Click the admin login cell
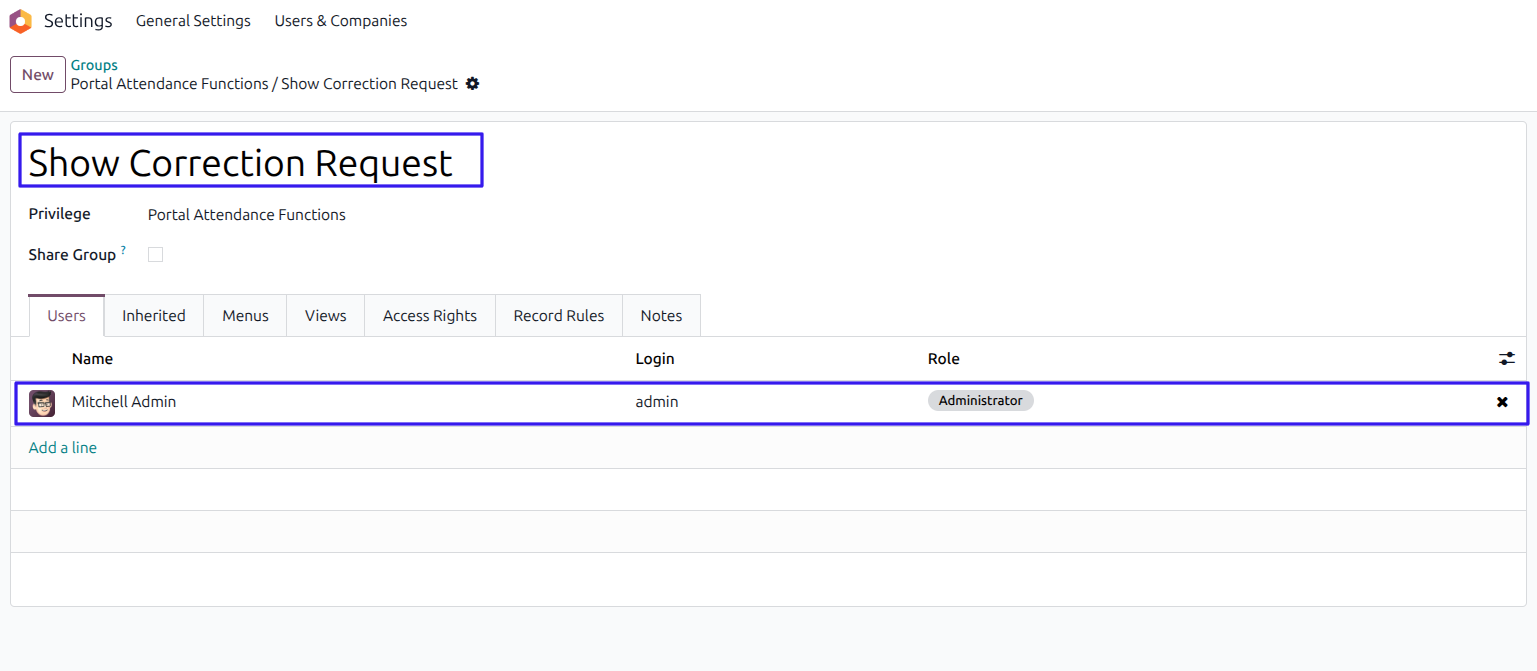Viewport: 1537px width, 671px height. tap(657, 402)
